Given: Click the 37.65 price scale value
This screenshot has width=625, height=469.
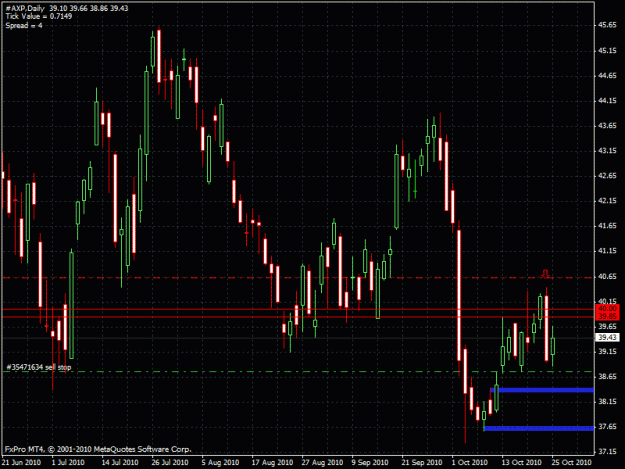Looking at the screenshot, I should [607, 426].
